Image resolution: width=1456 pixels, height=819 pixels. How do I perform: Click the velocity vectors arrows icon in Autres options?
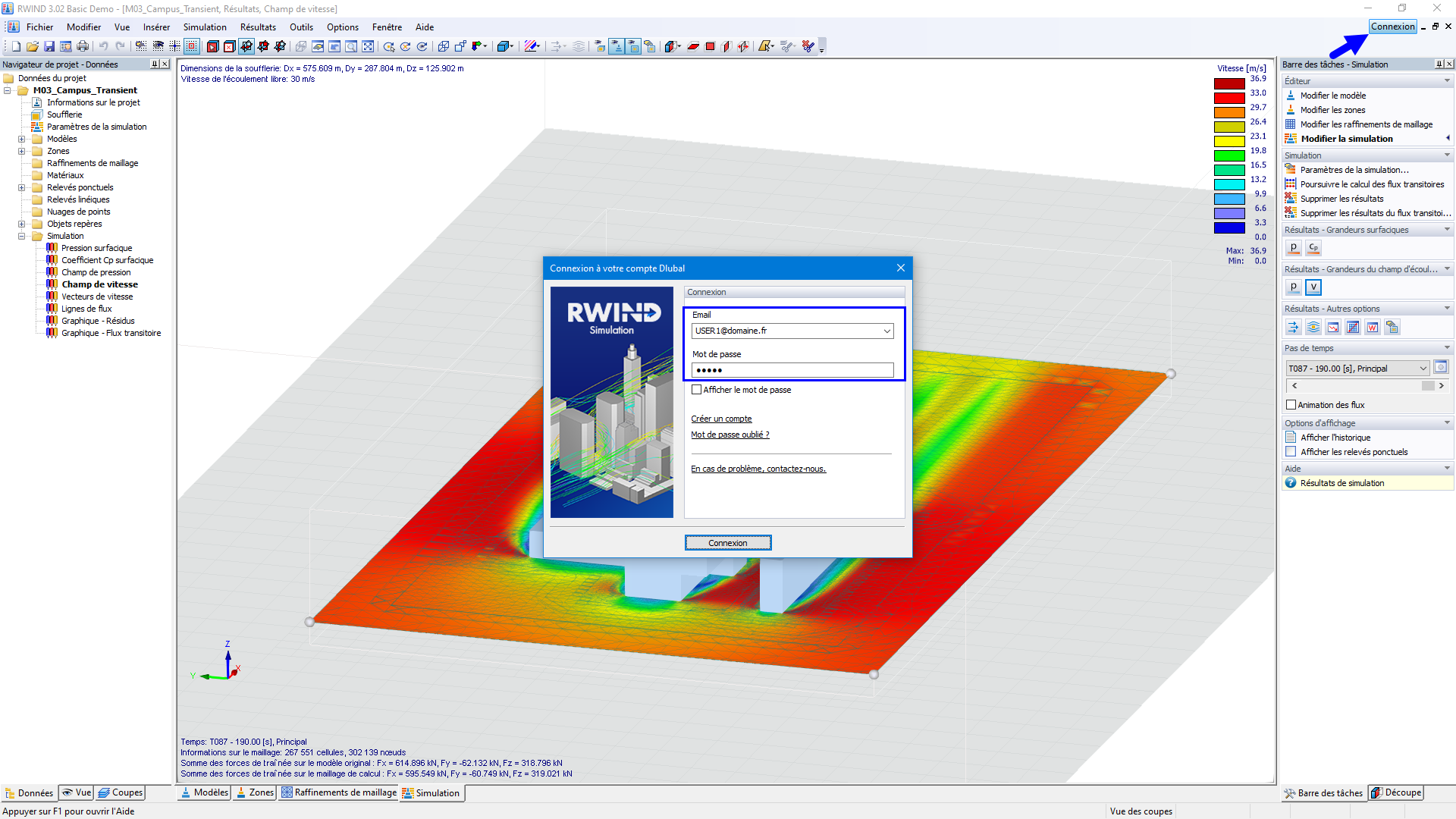pyautogui.click(x=1294, y=327)
